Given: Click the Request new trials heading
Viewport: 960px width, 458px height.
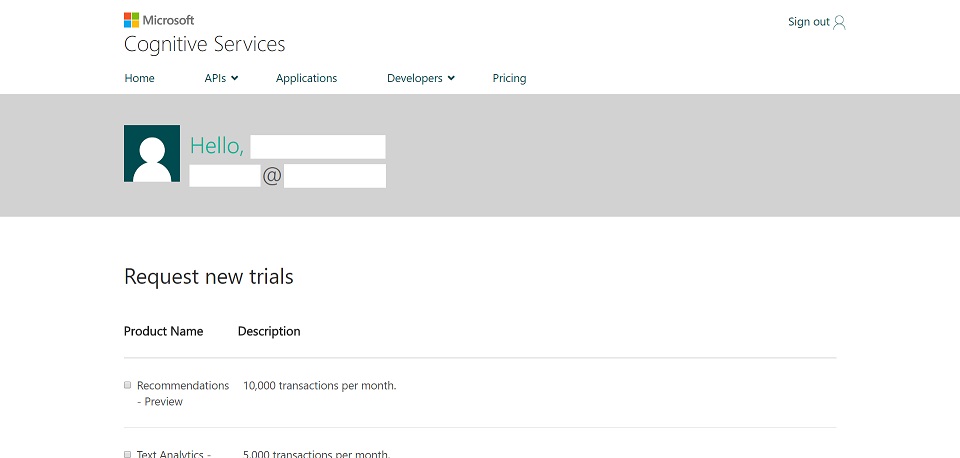Looking at the screenshot, I should pos(209,277).
